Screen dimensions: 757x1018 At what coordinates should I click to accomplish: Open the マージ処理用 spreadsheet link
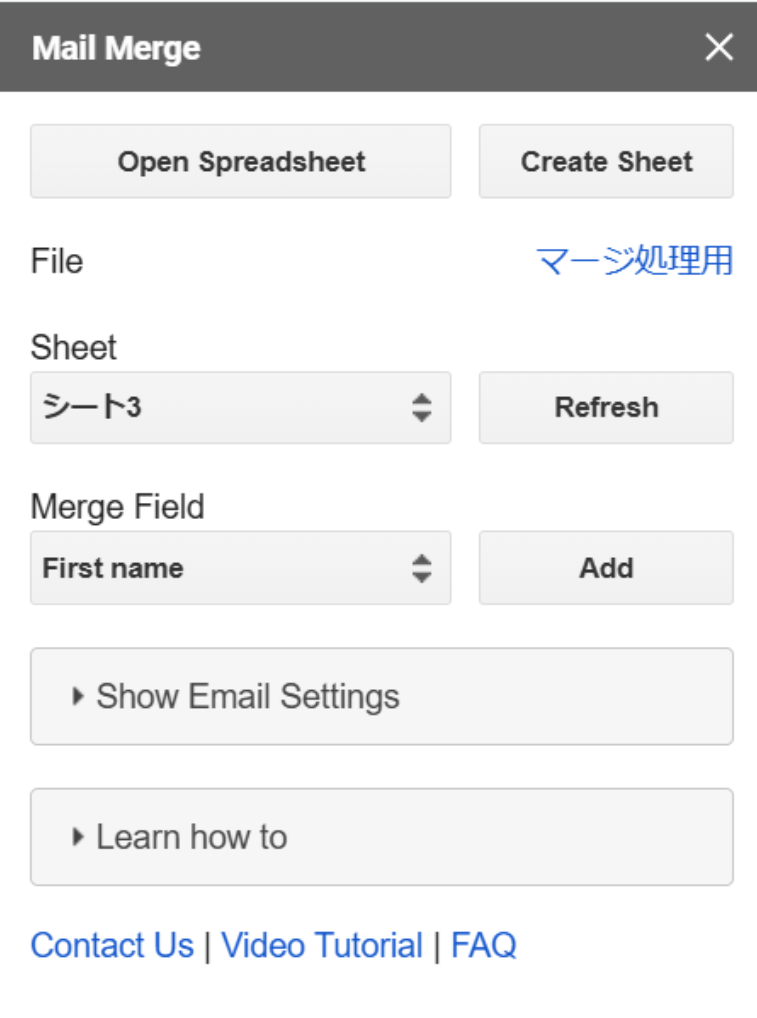pyautogui.click(x=633, y=260)
